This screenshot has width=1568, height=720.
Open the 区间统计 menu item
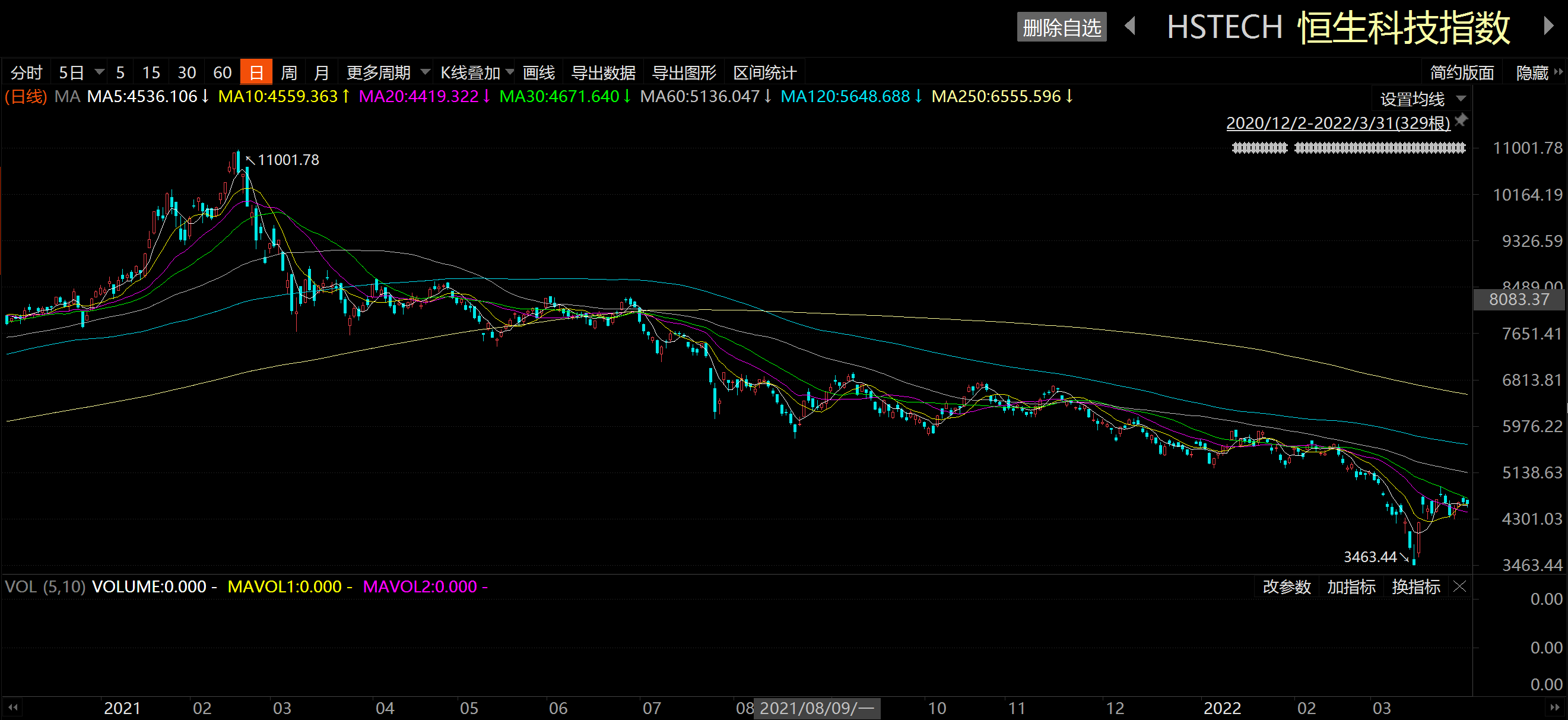click(764, 72)
